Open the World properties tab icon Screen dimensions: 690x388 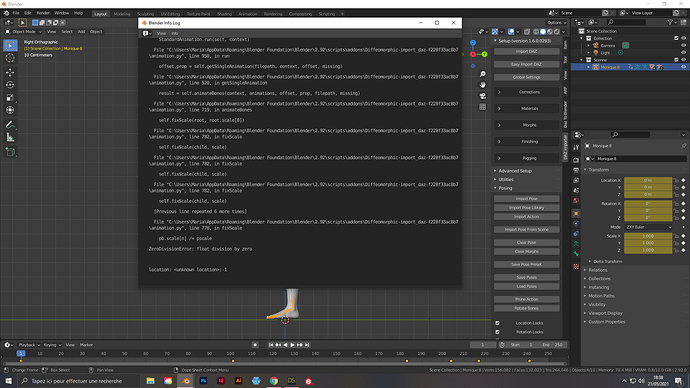pyautogui.click(x=576, y=201)
